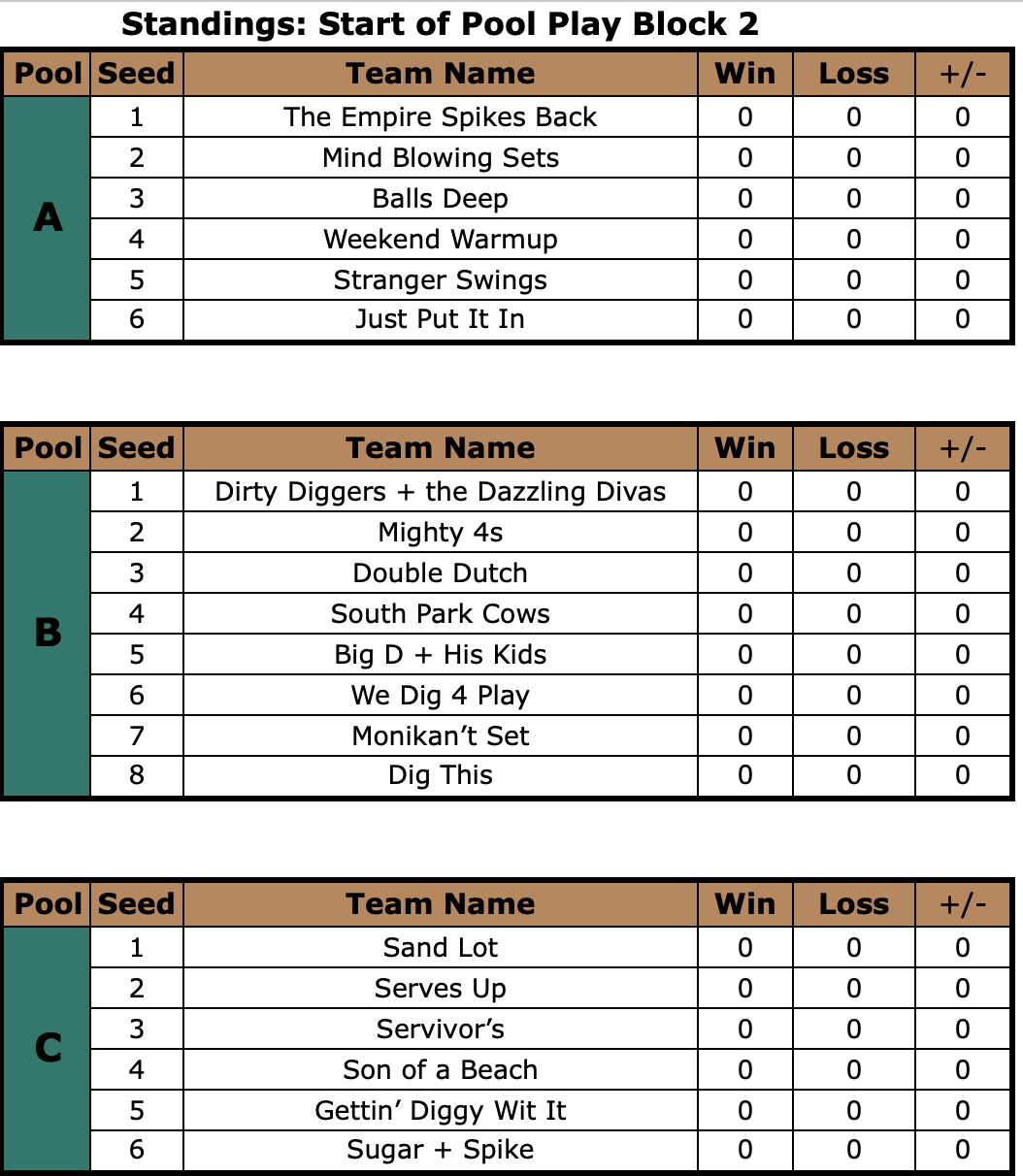
Task: Click the +/- value for 'Son of a Beach'
Action: tap(963, 1070)
